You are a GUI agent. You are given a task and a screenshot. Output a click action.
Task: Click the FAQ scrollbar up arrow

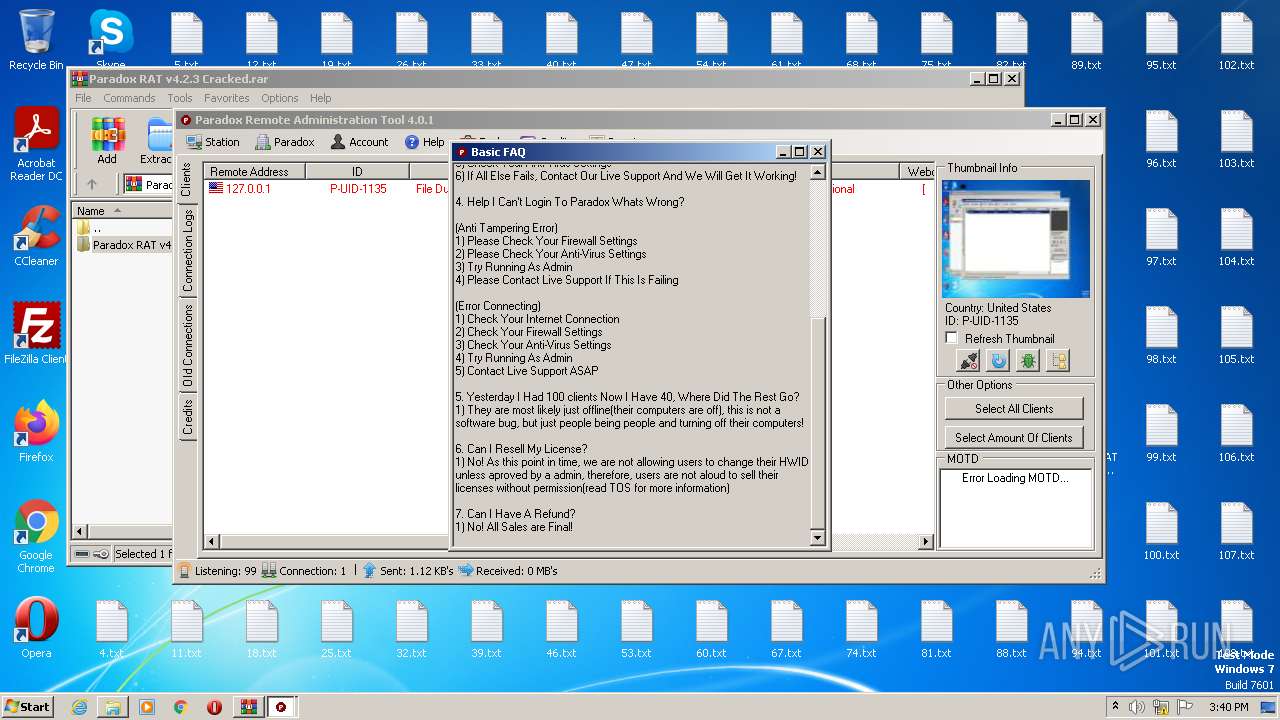pyautogui.click(x=817, y=172)
